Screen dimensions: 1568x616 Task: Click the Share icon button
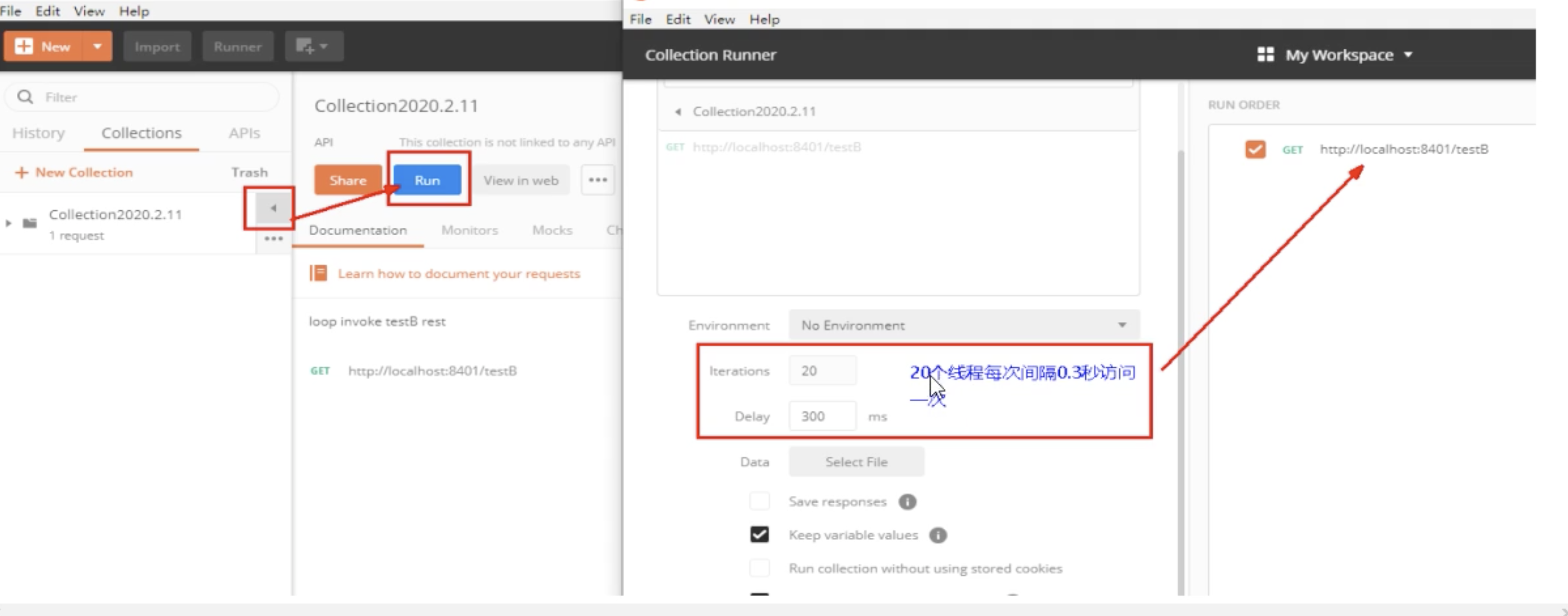[346, 179]
